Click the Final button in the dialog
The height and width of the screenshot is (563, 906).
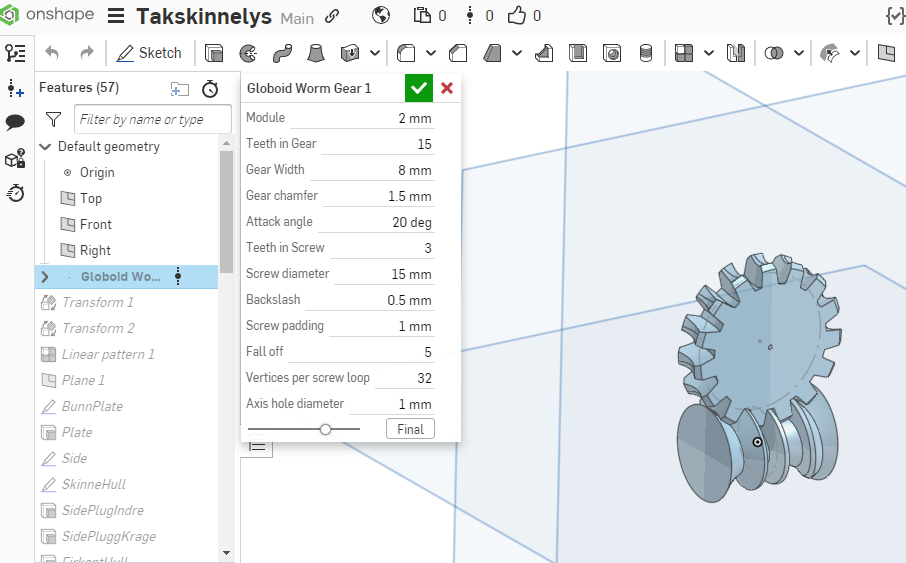(x=410, y=429)
